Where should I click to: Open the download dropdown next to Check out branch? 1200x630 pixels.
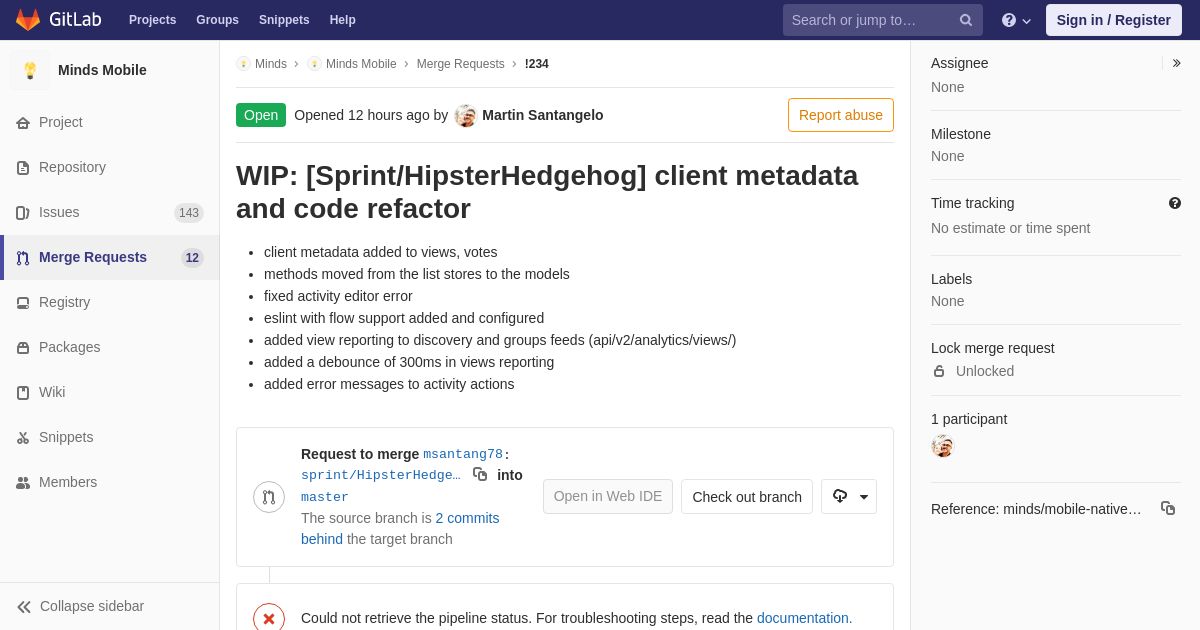849,497
